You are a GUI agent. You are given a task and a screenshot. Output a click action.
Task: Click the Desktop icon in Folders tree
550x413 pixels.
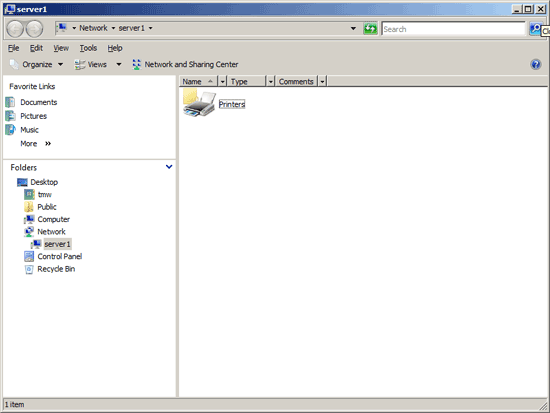point(22,182)
